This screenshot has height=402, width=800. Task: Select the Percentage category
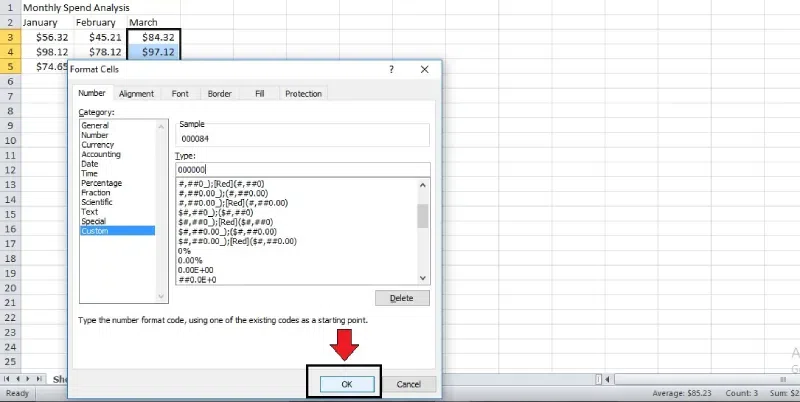102,183
